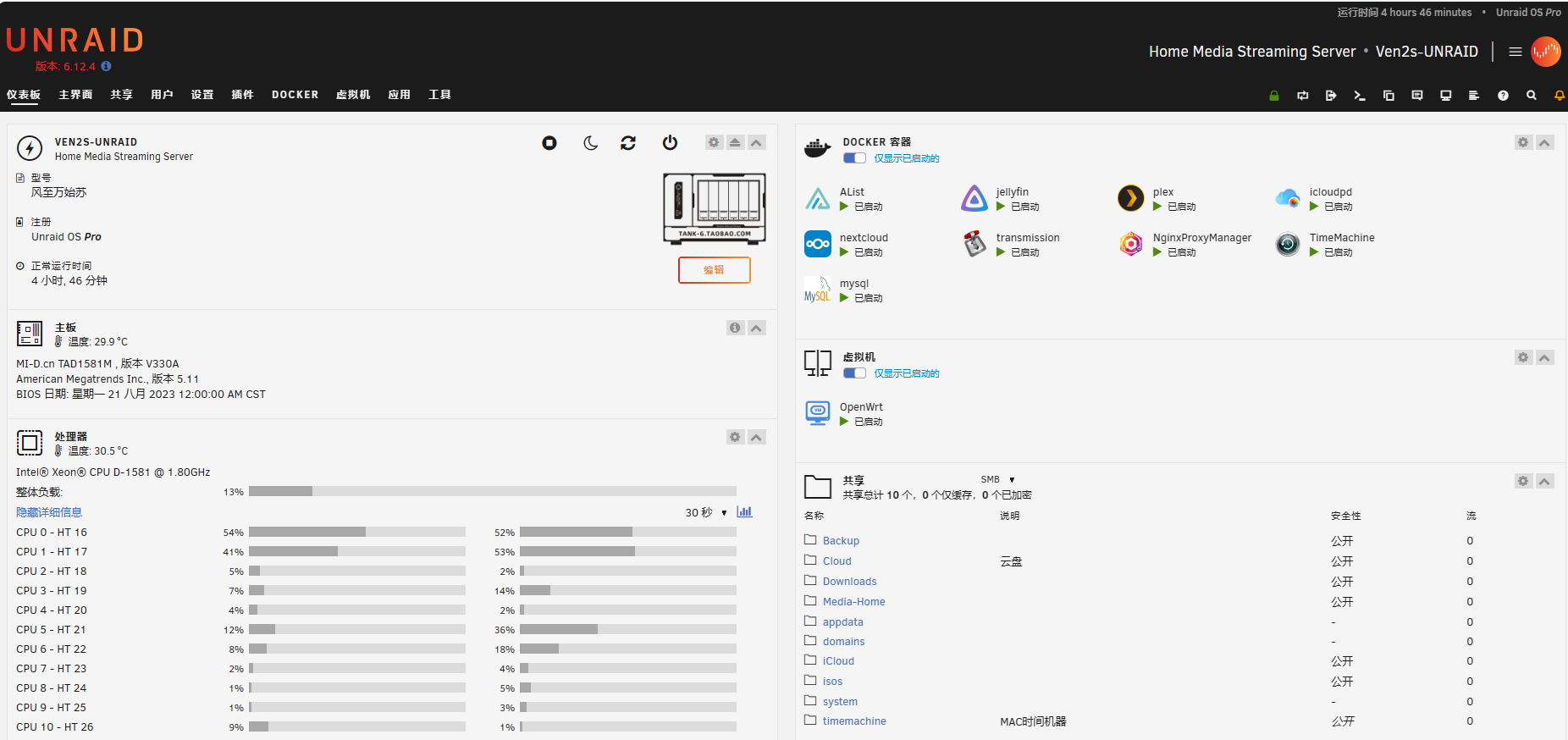Open the DOCKER menu tab

(x=295, y=95)
